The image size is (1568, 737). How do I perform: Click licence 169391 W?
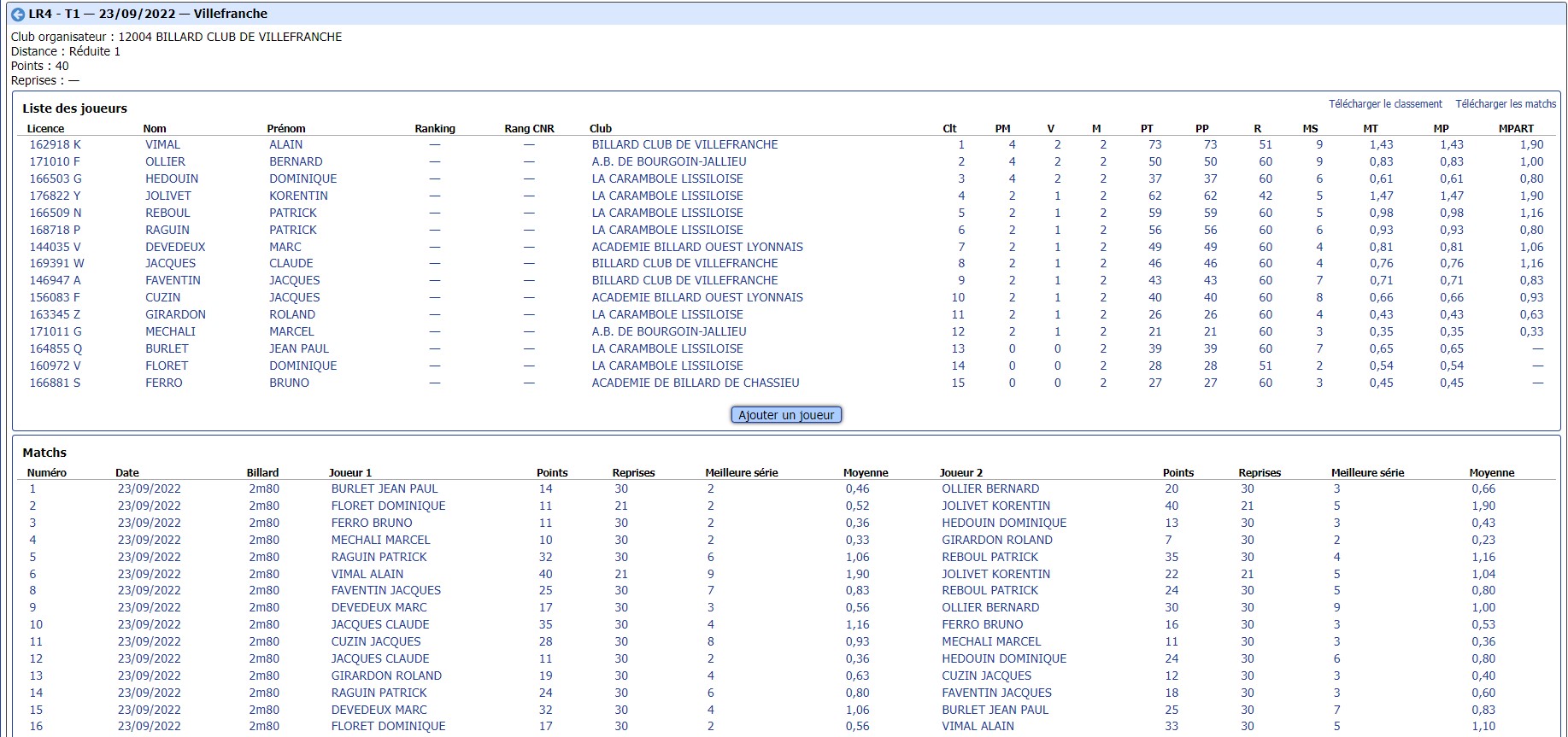pyautogui.click(x=56, y=263)
